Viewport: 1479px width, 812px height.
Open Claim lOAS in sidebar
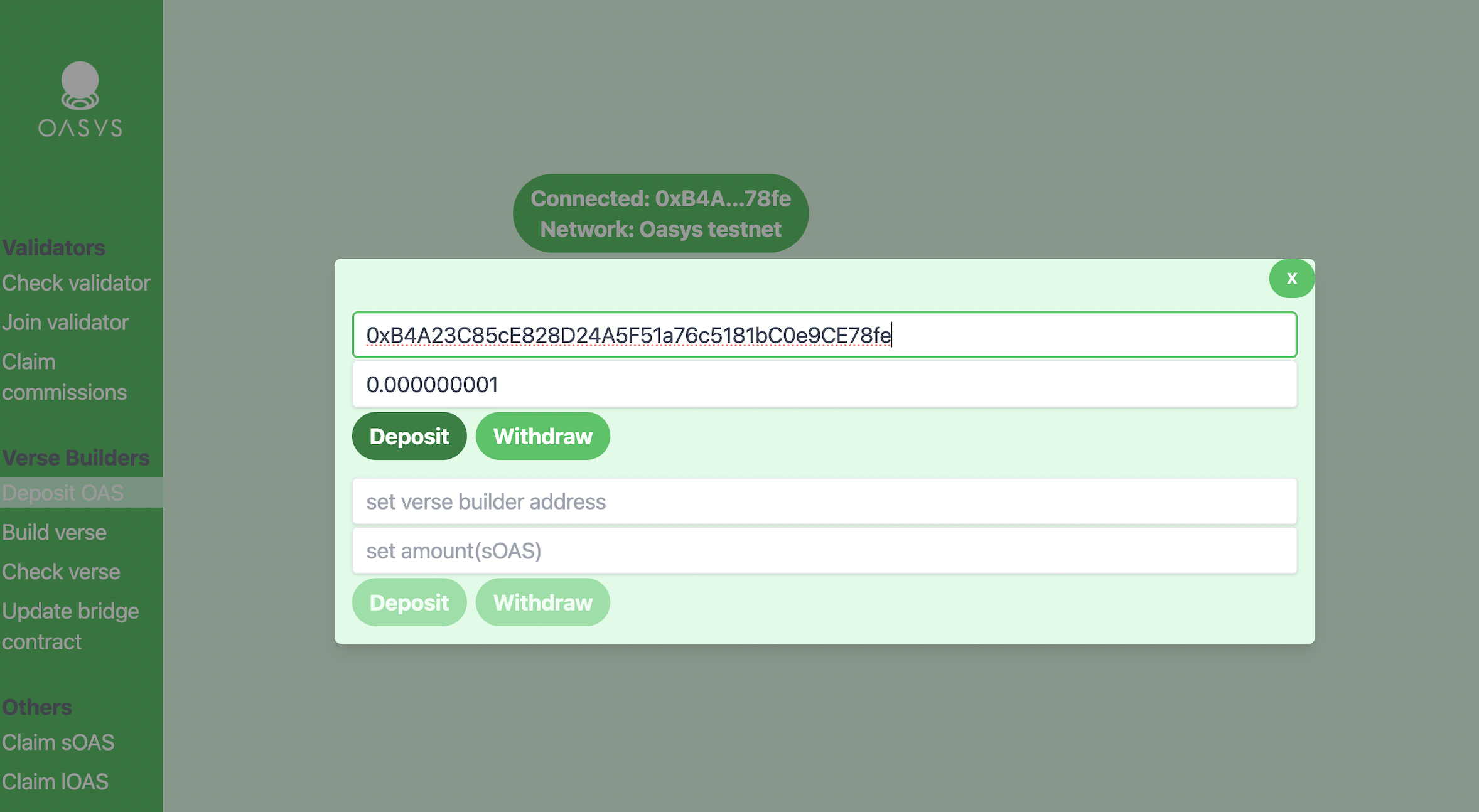(55, 782)
